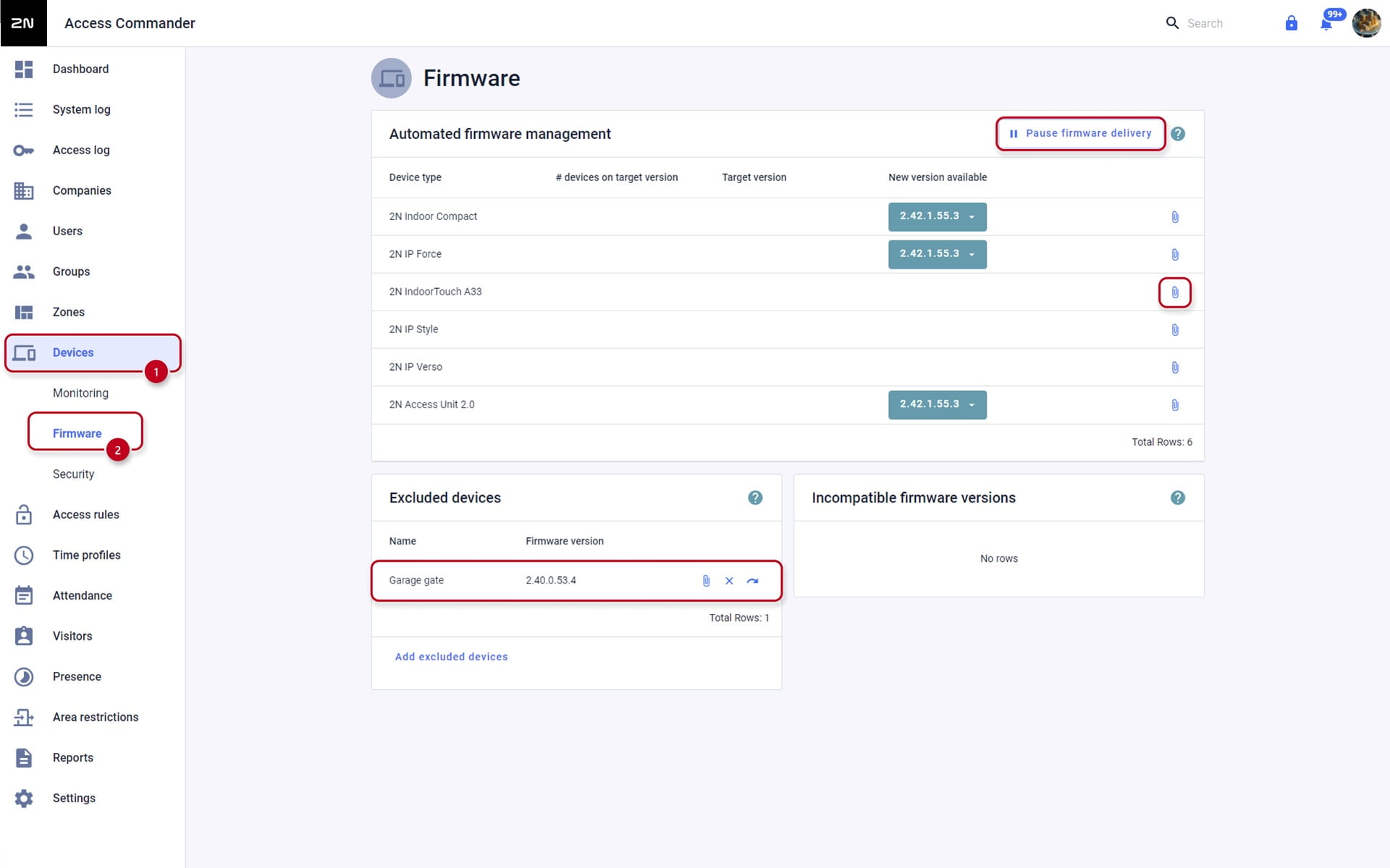Screen dimensions: 1390x868
Task: Click the Area restrictions icon
Action: coord(23,717)
